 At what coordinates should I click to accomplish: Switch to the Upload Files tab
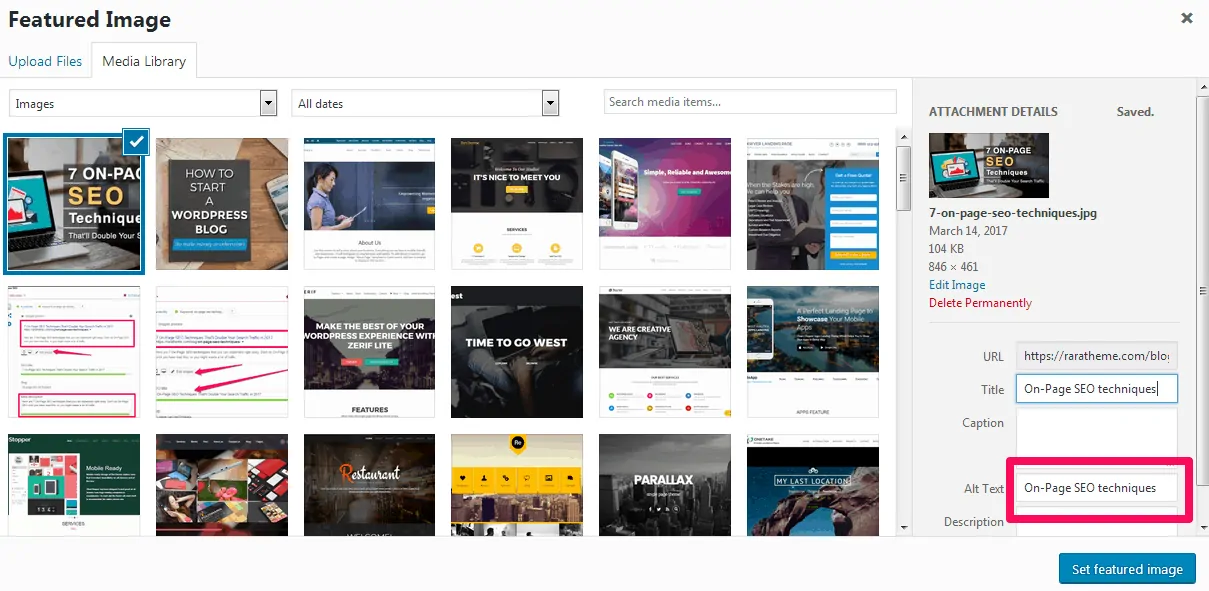point(45,61)
